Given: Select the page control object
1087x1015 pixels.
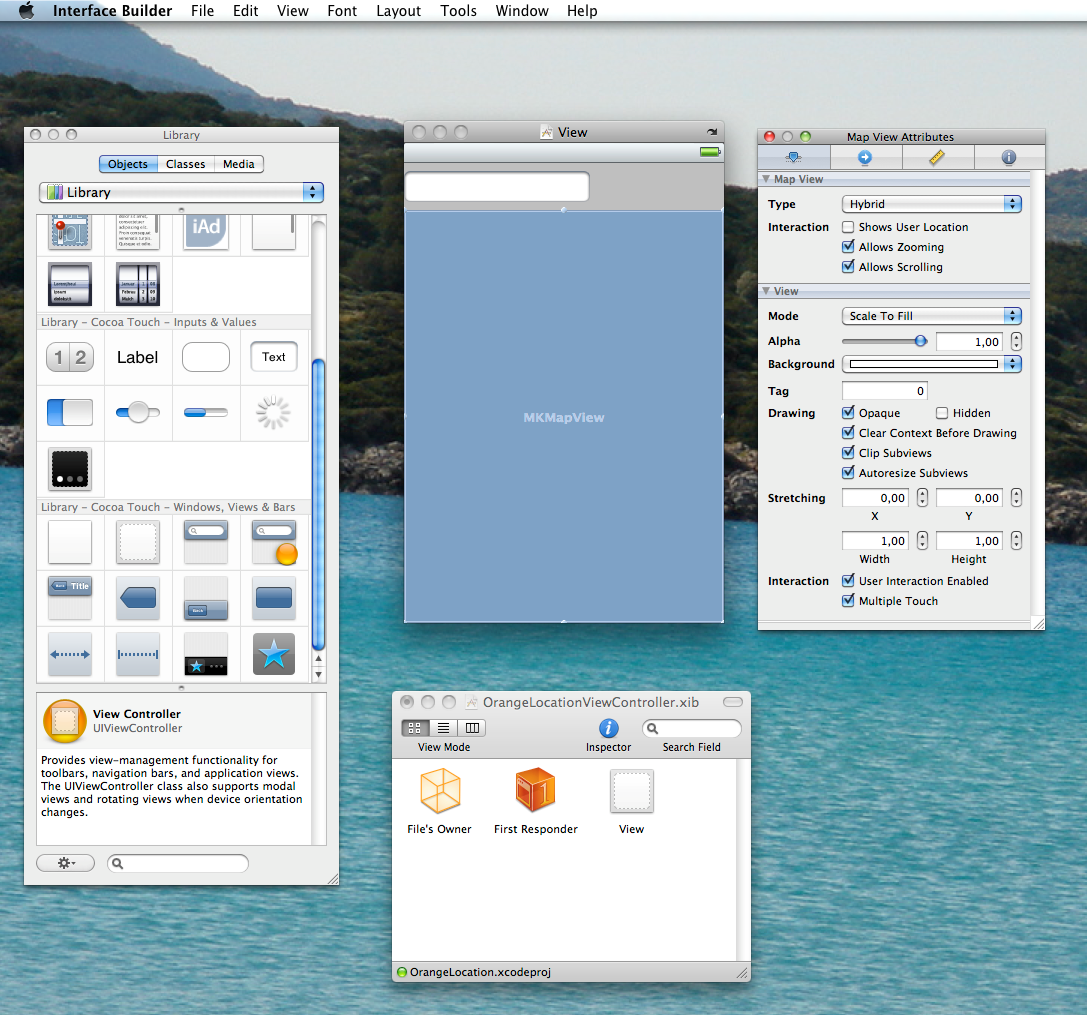Looking at the screenshot, I should 70,470.
